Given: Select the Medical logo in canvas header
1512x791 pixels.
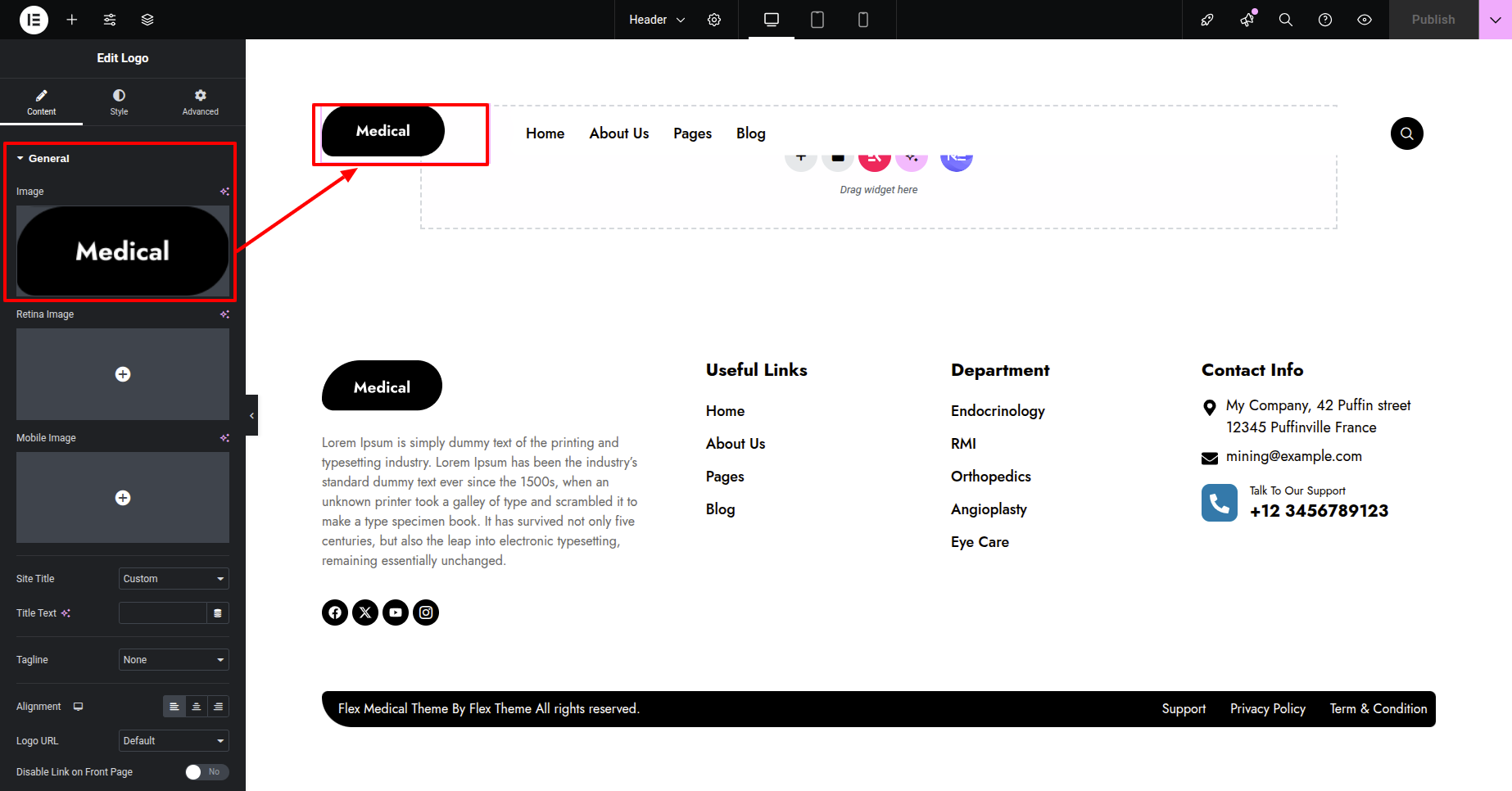Looking at the screenshot, I should coord(383,131).
